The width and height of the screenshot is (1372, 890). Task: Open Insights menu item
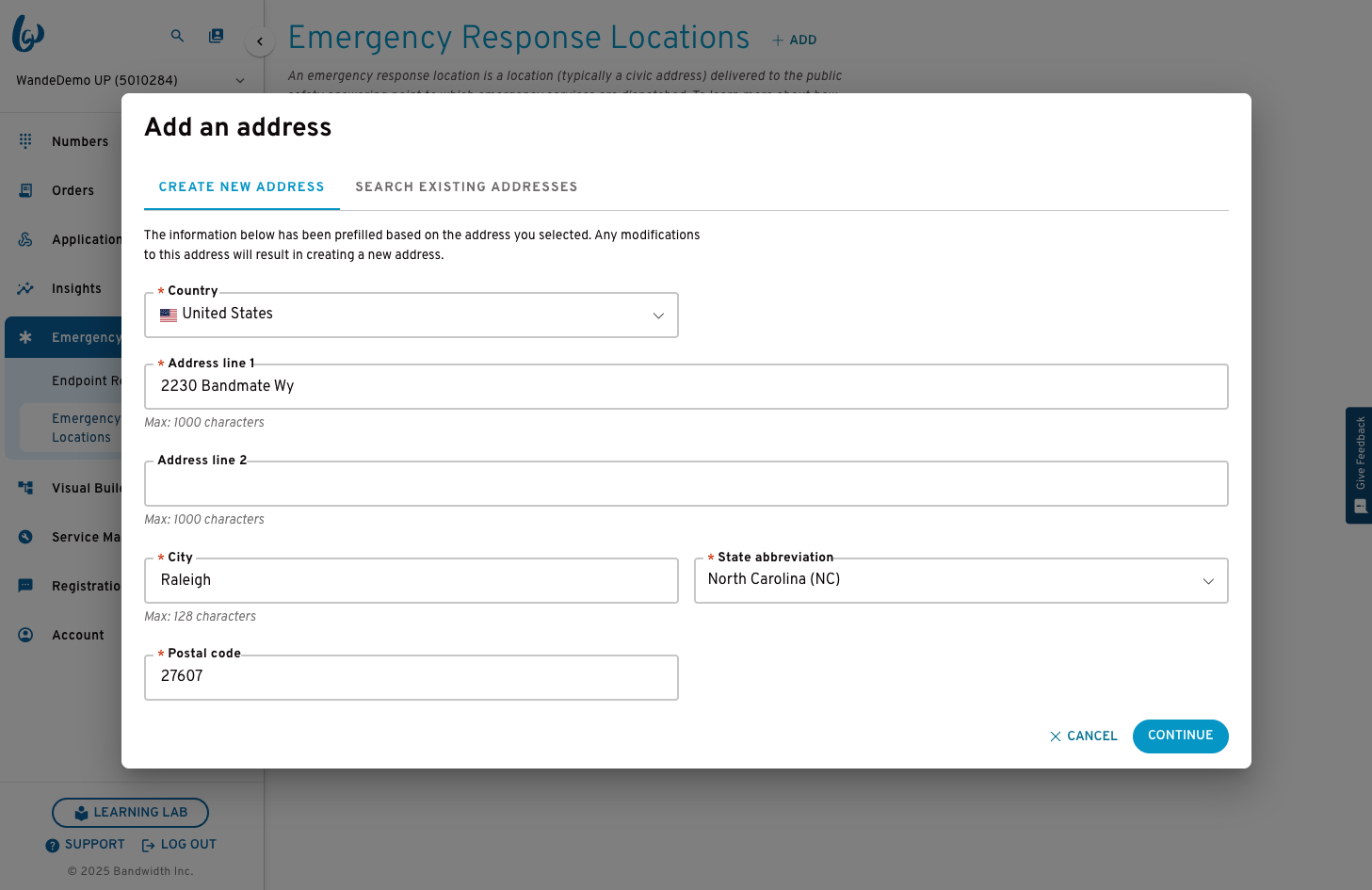(x=76, y=289)
